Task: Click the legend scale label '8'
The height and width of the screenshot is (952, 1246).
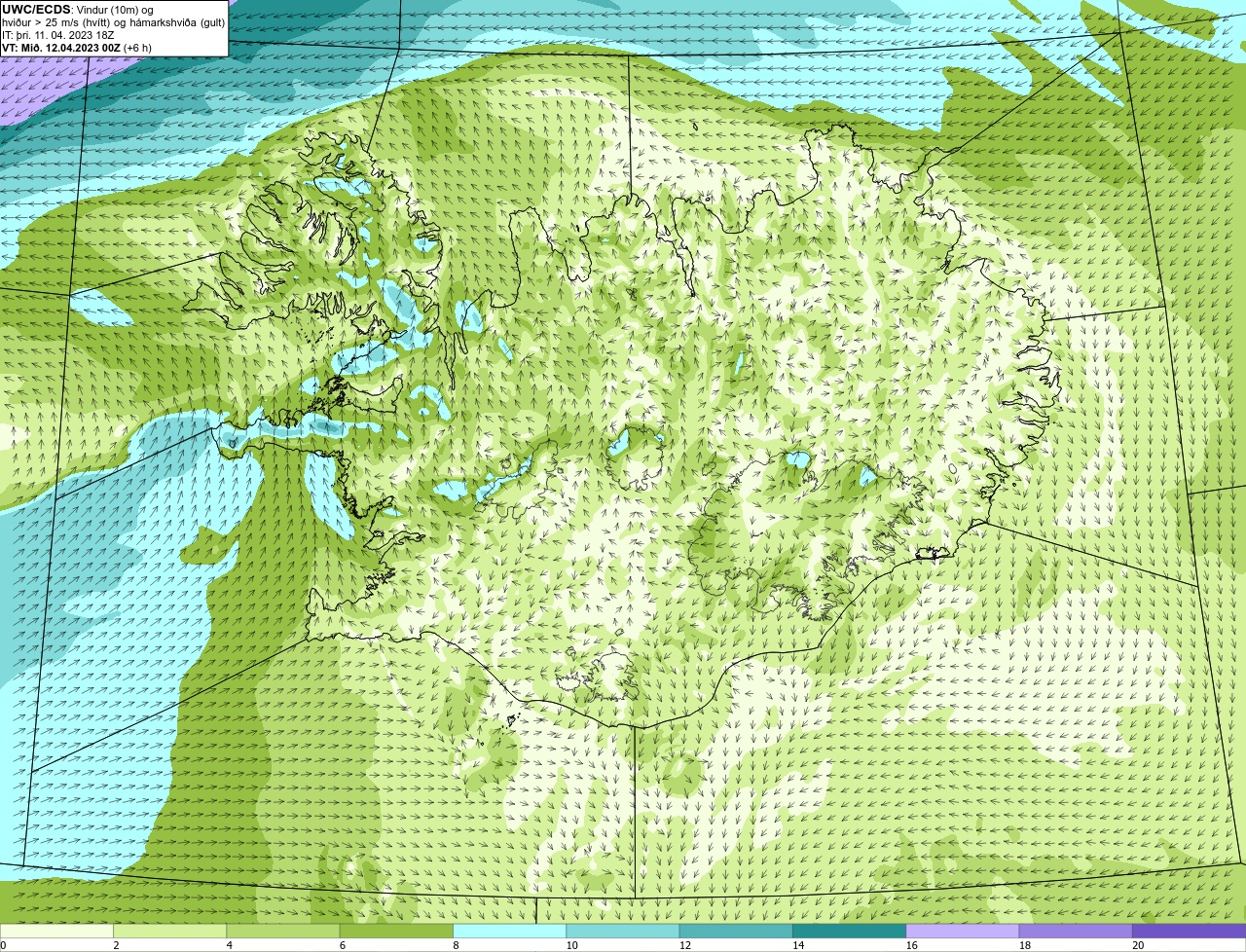Action: tap(456, 945)
